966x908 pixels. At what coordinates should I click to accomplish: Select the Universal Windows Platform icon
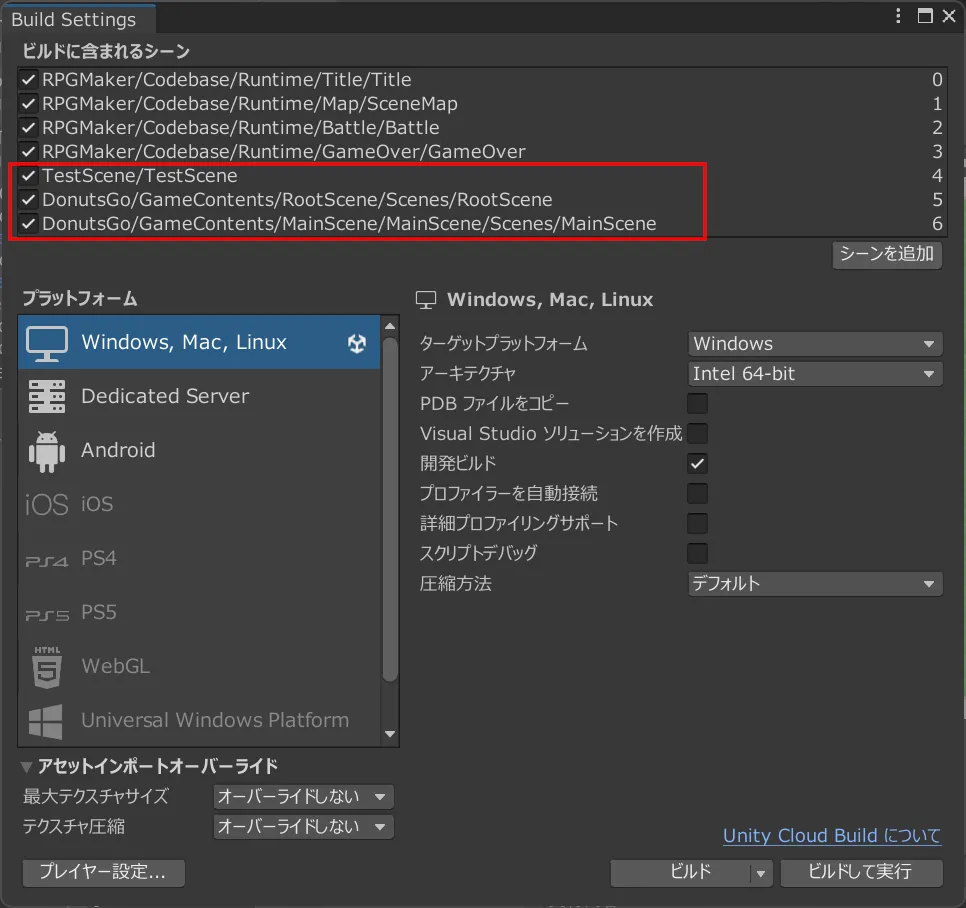[47, 721]
